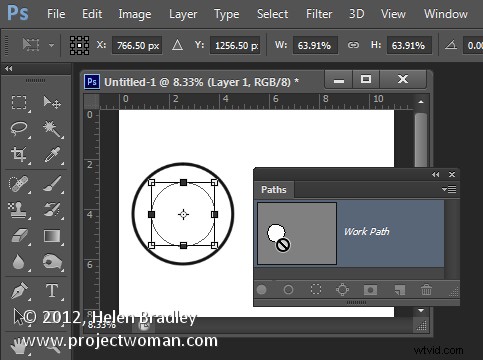Open the transform tool preset dropdown

51,45
